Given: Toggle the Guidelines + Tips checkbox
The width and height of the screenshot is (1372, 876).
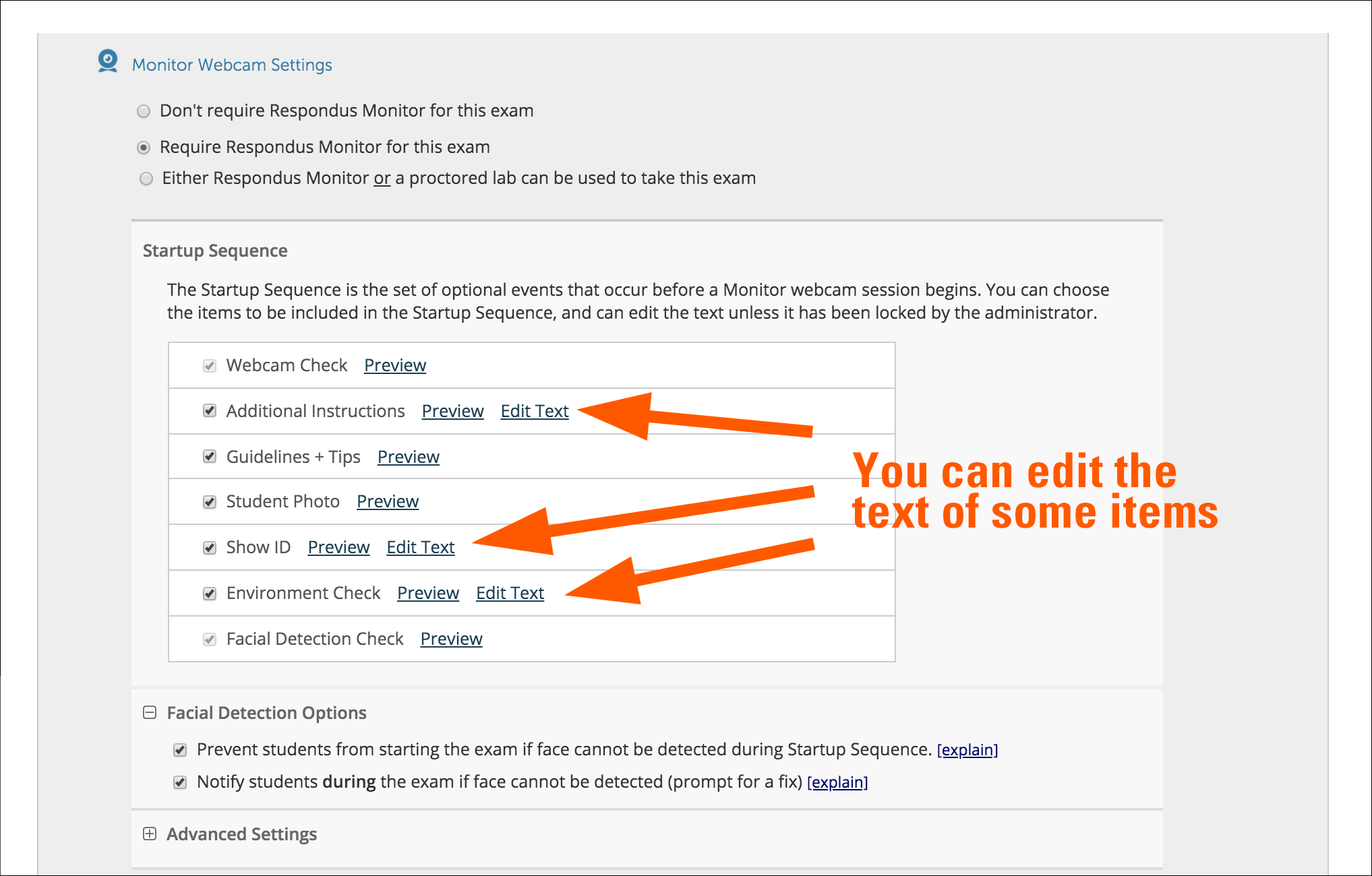Looking at the screenshot, I should (210, 457).
